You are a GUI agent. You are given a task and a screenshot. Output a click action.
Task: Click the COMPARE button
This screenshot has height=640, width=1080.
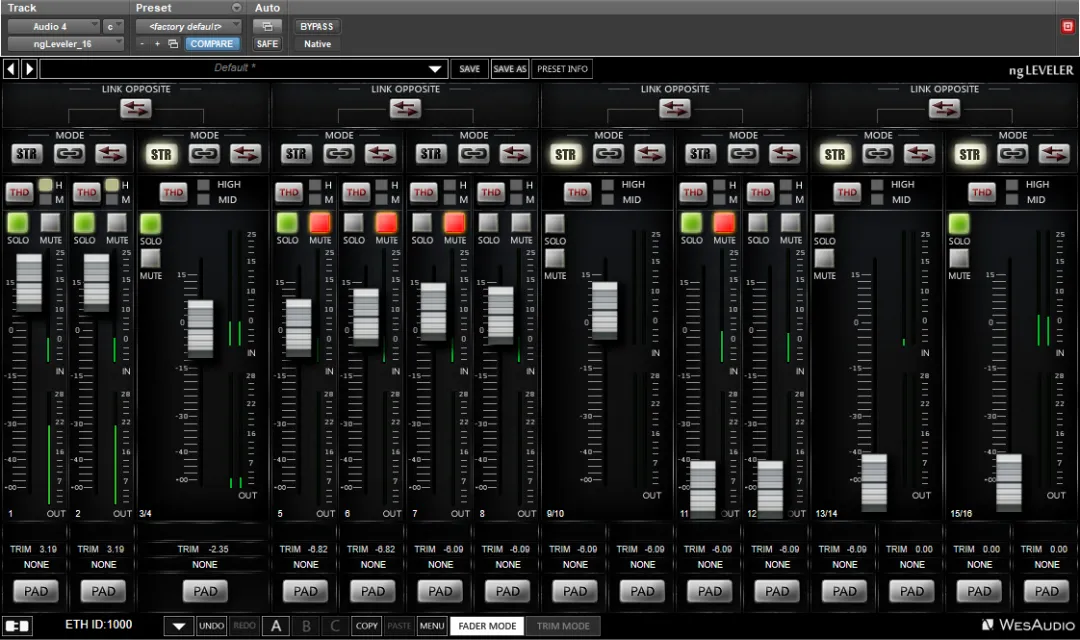pos(211,43)
